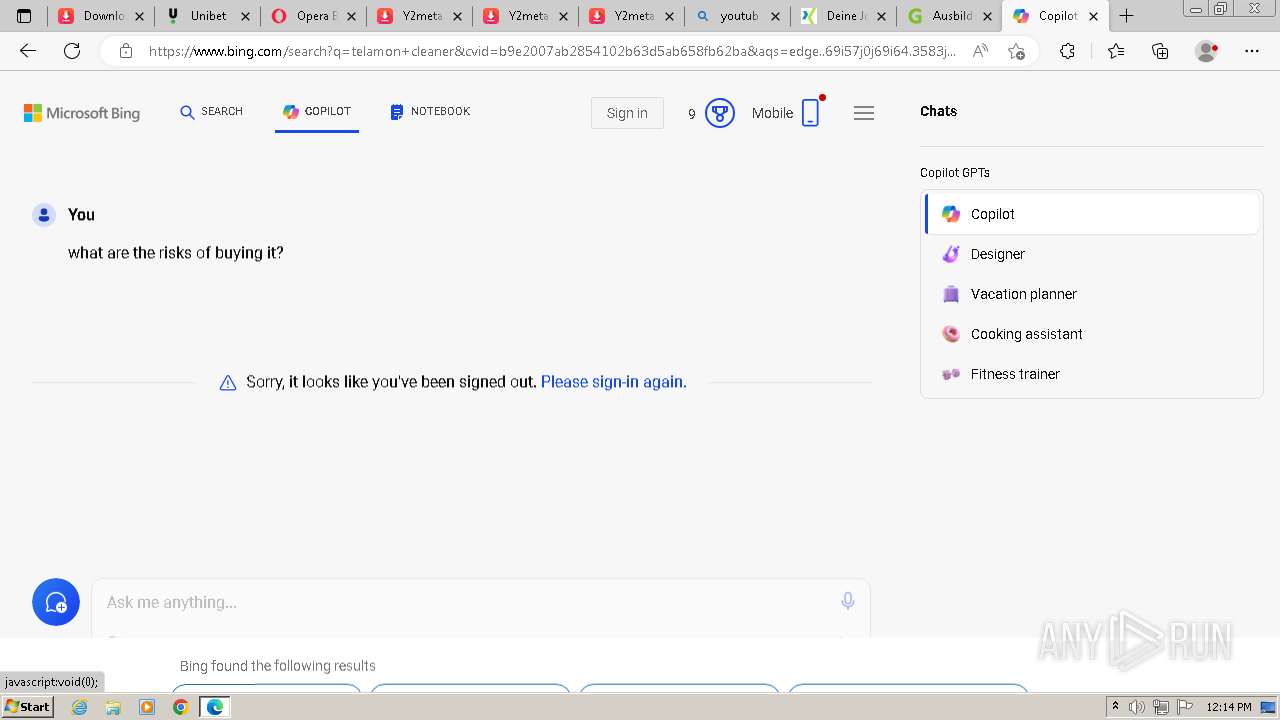Close the Copilot browser tab
The image size is (1280, 720).
point(1093,16)
